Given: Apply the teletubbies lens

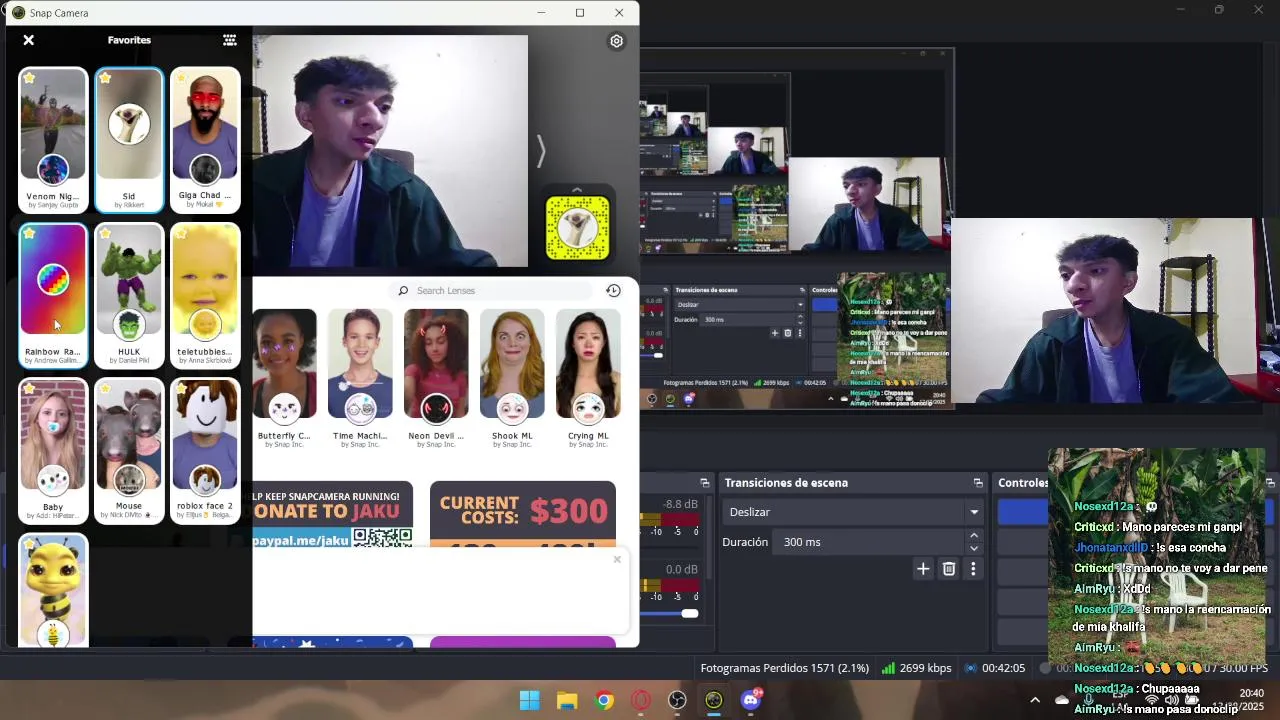Looking at the screenshot, I should [205, 295].
